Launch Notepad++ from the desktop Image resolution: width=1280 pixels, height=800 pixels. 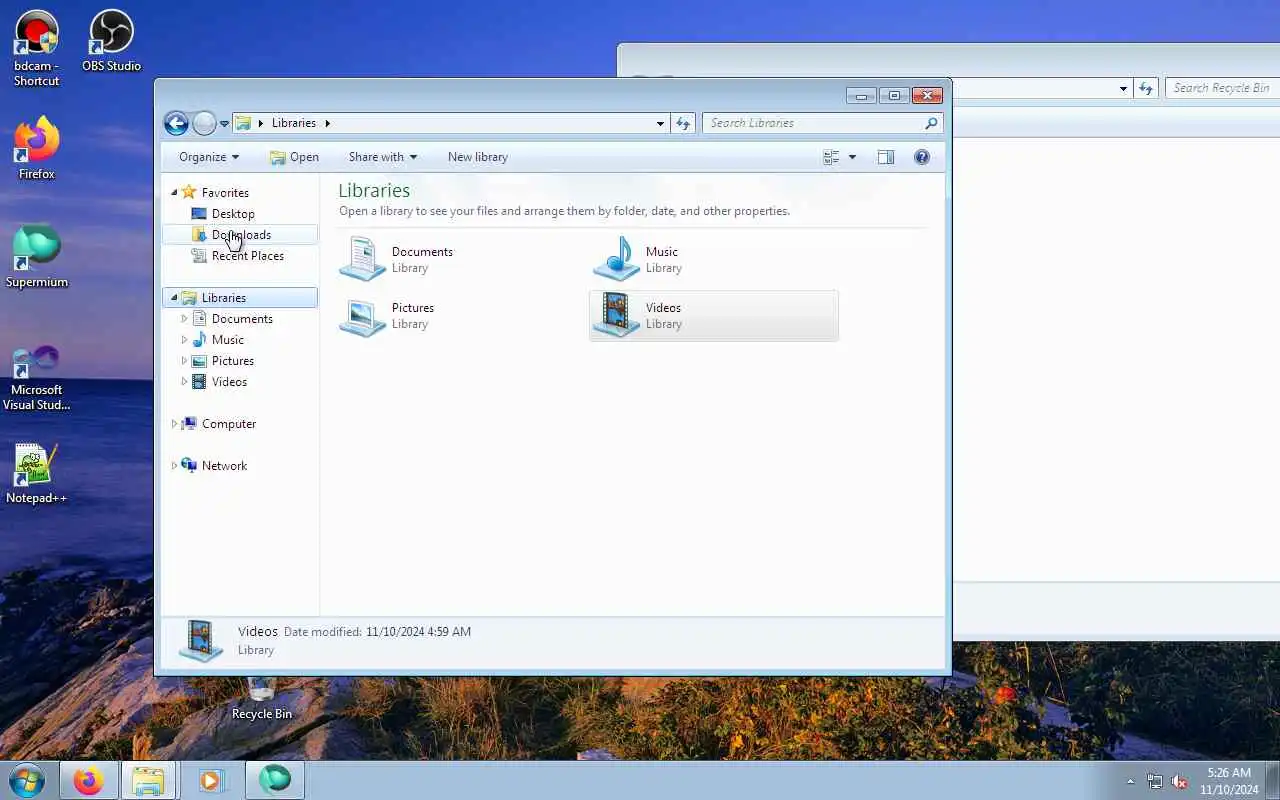(x=37, y=473)
